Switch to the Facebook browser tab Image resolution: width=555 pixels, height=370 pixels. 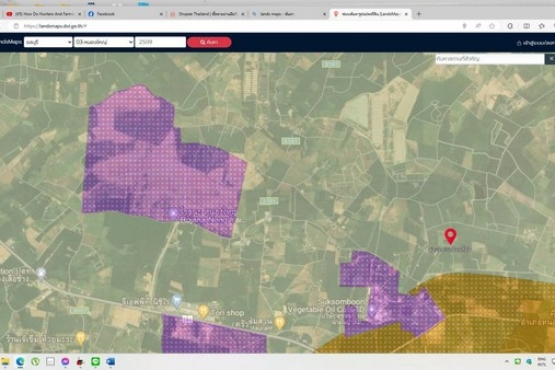click(x=125, y=14)
